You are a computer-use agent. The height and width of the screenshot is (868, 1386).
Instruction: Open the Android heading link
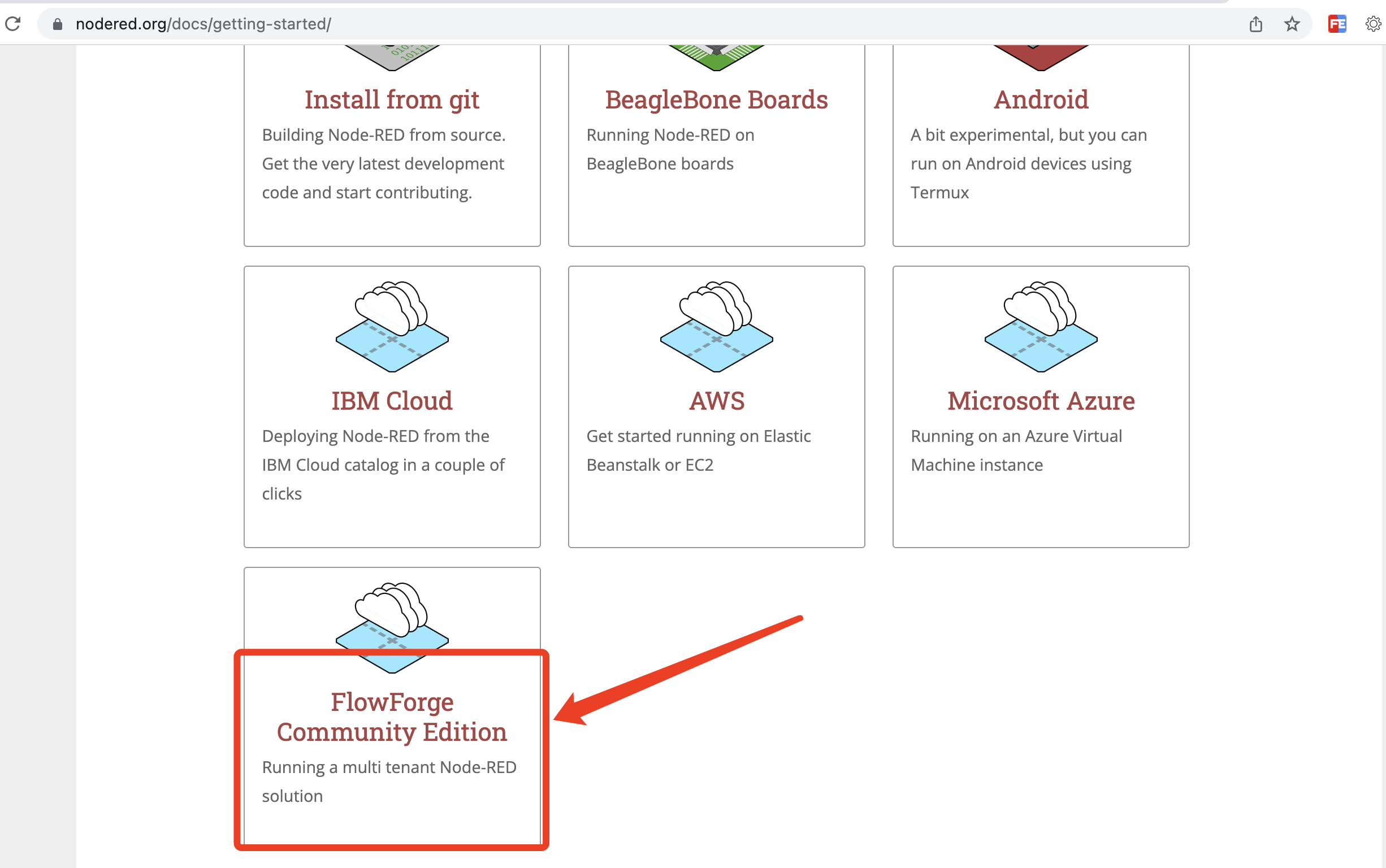(1041, 100)
